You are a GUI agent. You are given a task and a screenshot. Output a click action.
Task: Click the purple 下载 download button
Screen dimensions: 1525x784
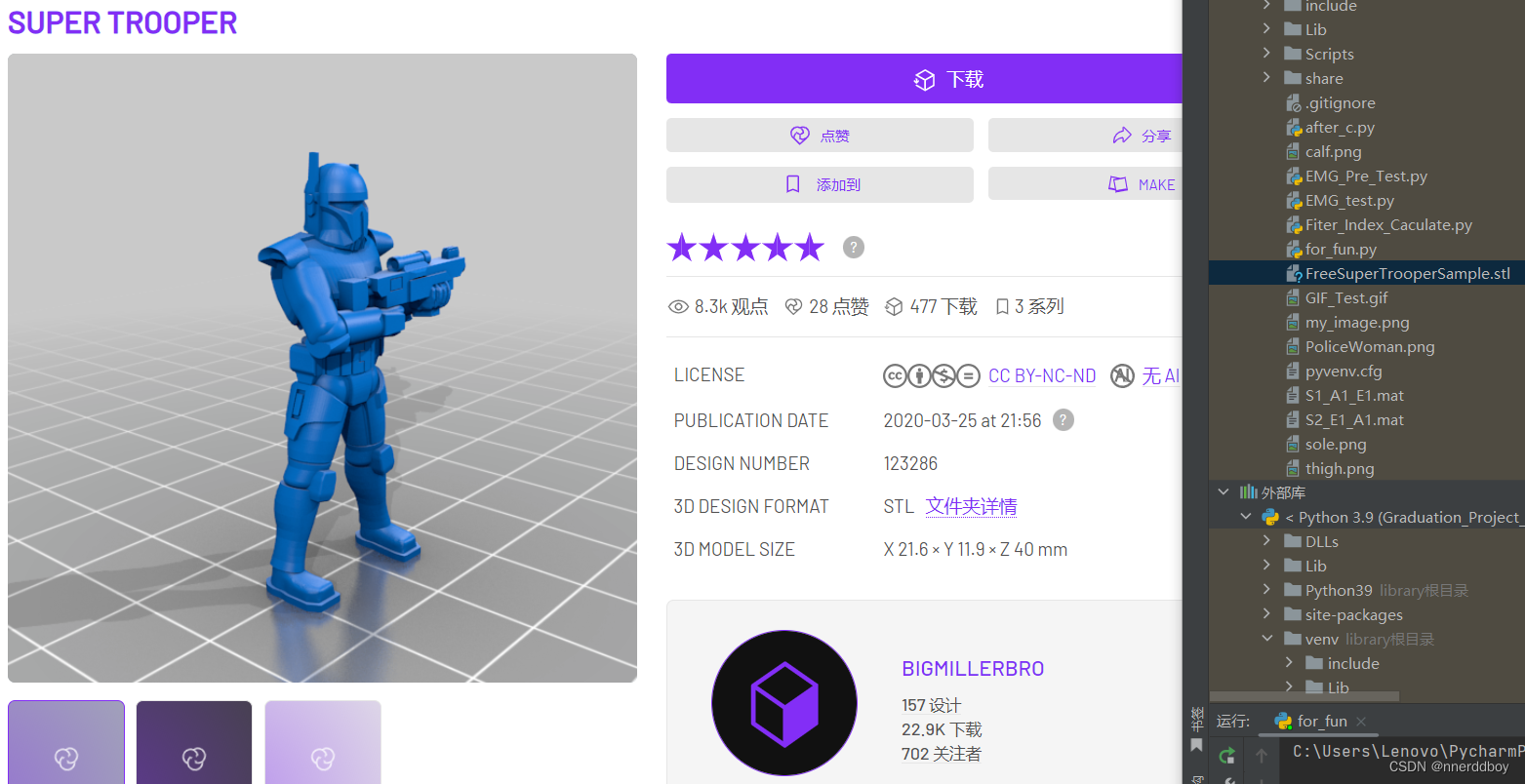click(924, 79)
